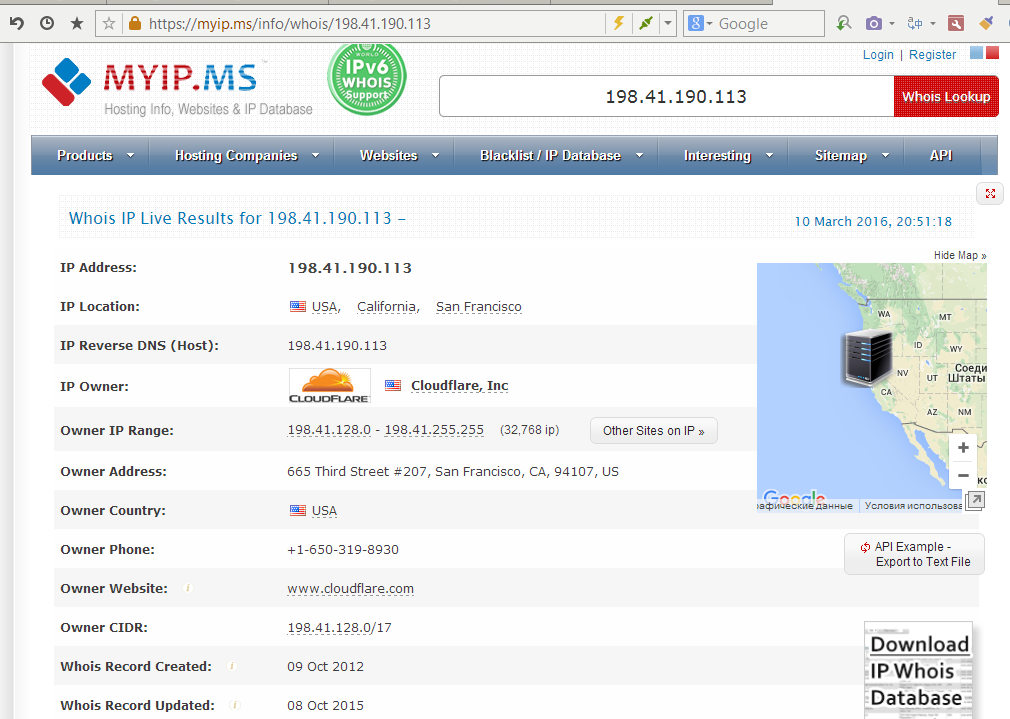This screenshot has height=719, width=1010.
Task: Zoom in on the map
Action: coord(963,448)
